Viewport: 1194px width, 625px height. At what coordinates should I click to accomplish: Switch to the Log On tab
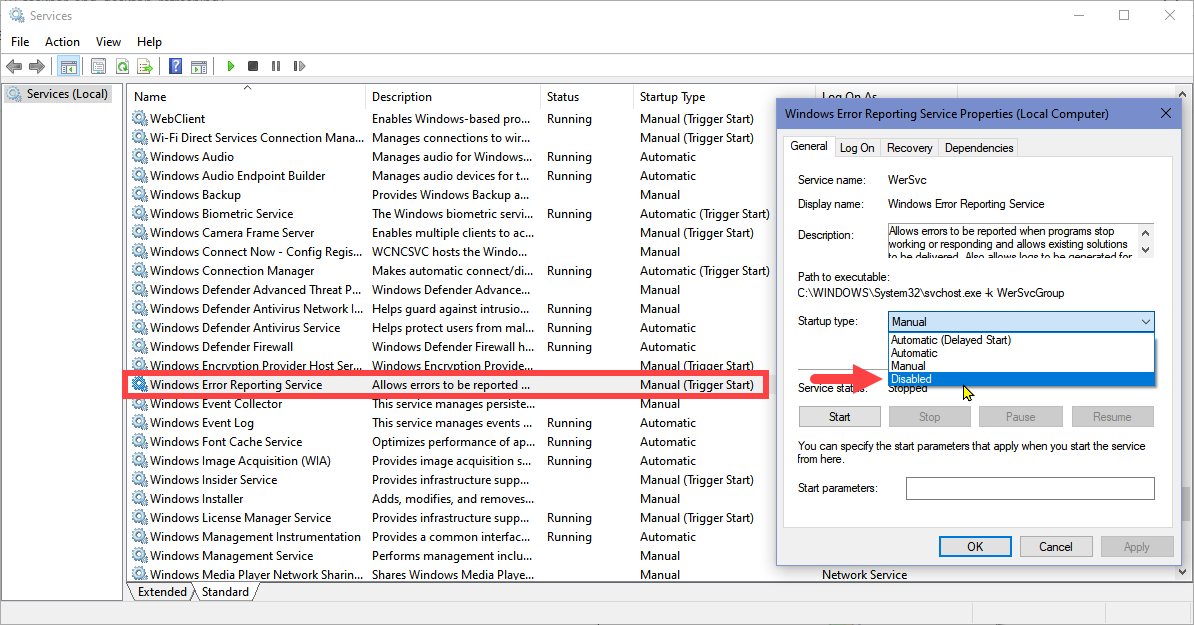pyautogui.click(x=857, y=148)
